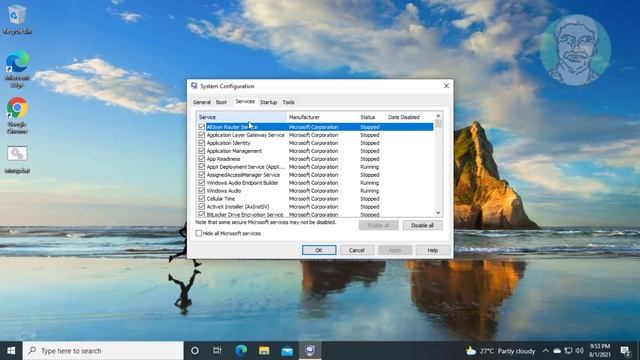Screen dimensions: 640x360
Task: Select the Windows Audio Endpoint Builder row
Action: tap(316, 182)
